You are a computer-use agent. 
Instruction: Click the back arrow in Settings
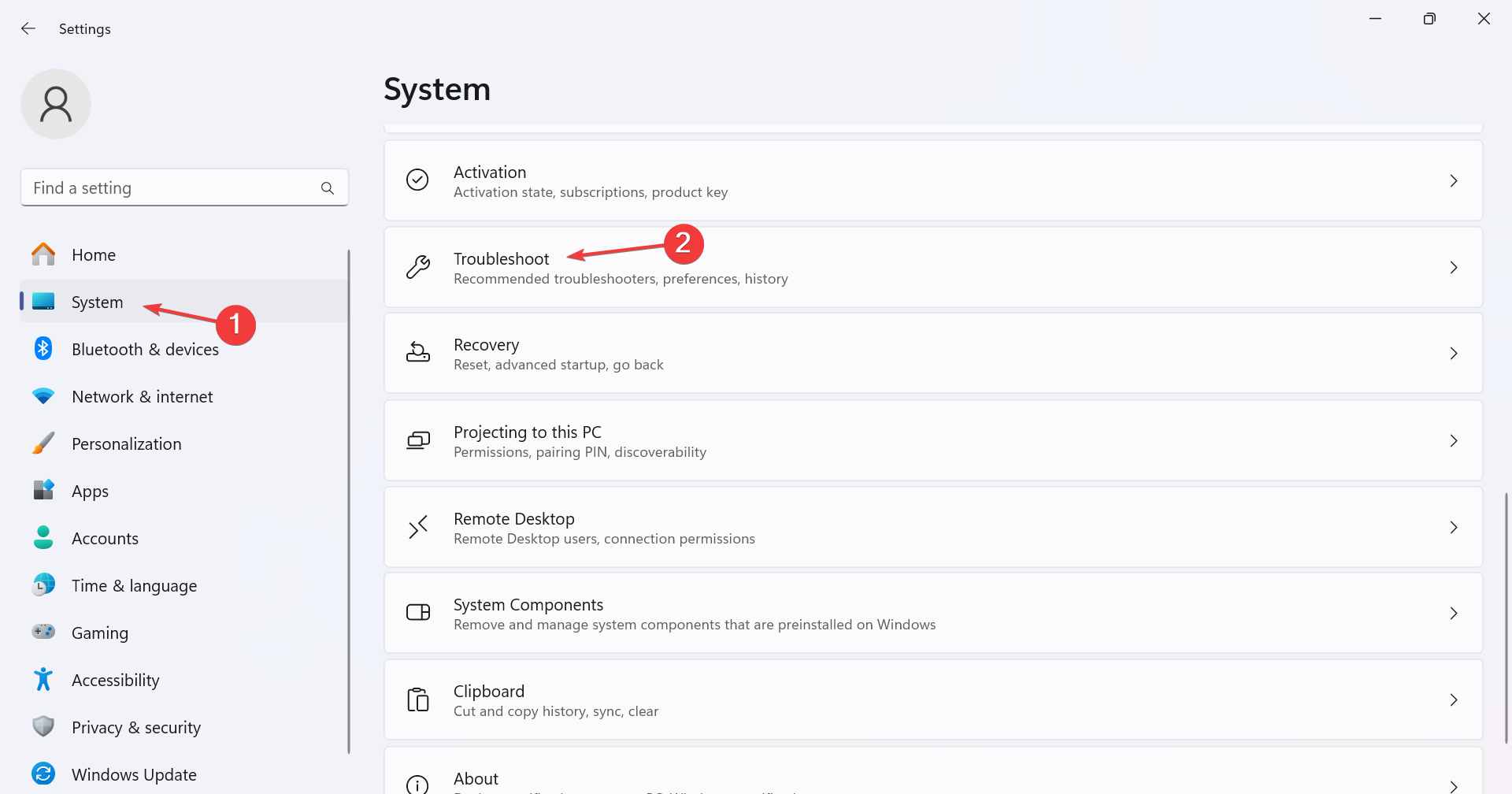[28, 28]
